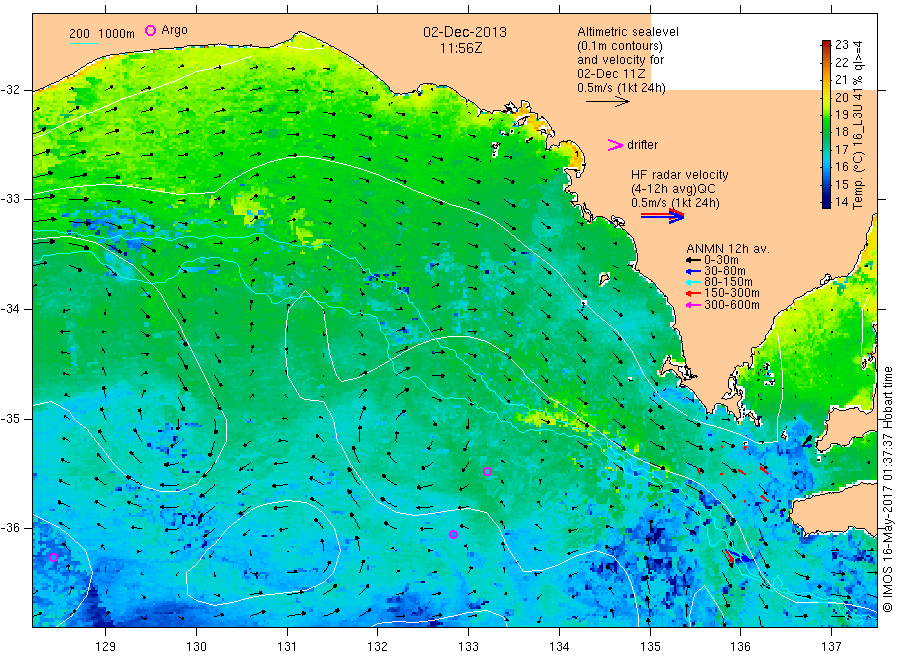Click 'HF radar velocity' legend text
This screenshot has width=900, height=660.
coord(679,174)
